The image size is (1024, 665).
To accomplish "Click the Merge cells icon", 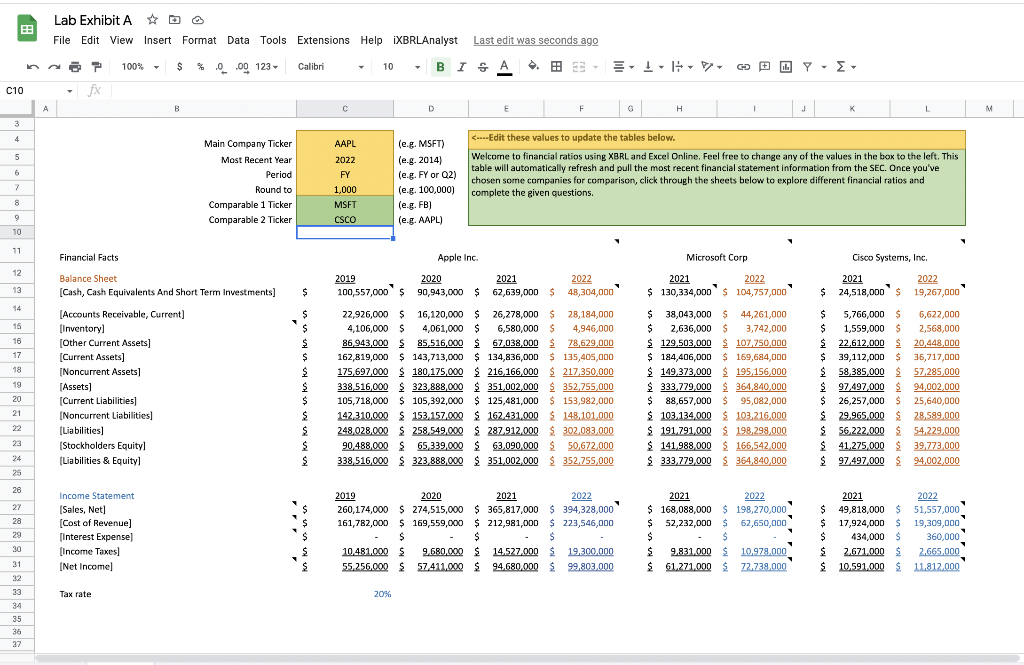I will click(x=579, y=67).
